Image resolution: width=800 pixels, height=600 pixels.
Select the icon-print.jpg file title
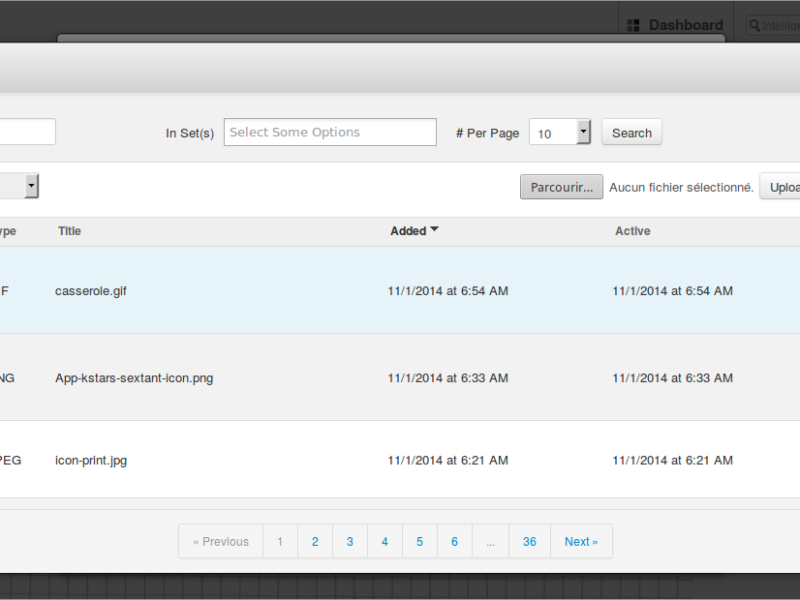[x=91, y=460]
